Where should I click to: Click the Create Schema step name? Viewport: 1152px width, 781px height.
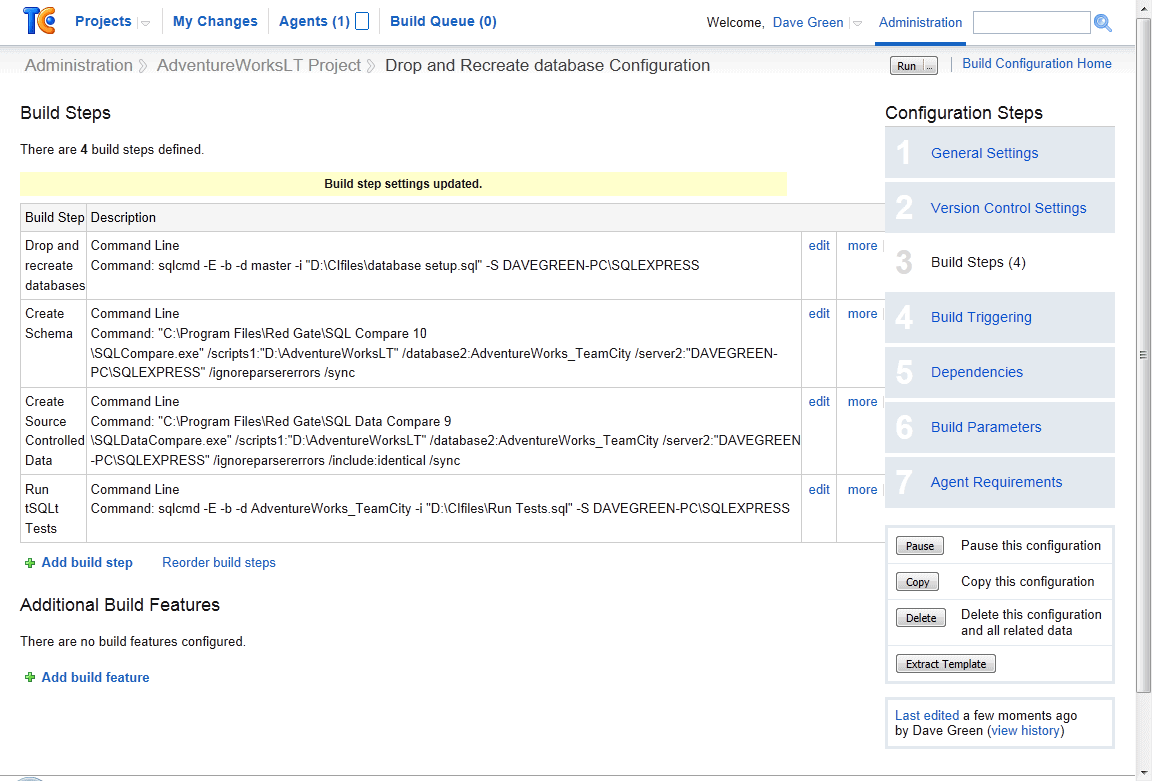tap(48, 323)
